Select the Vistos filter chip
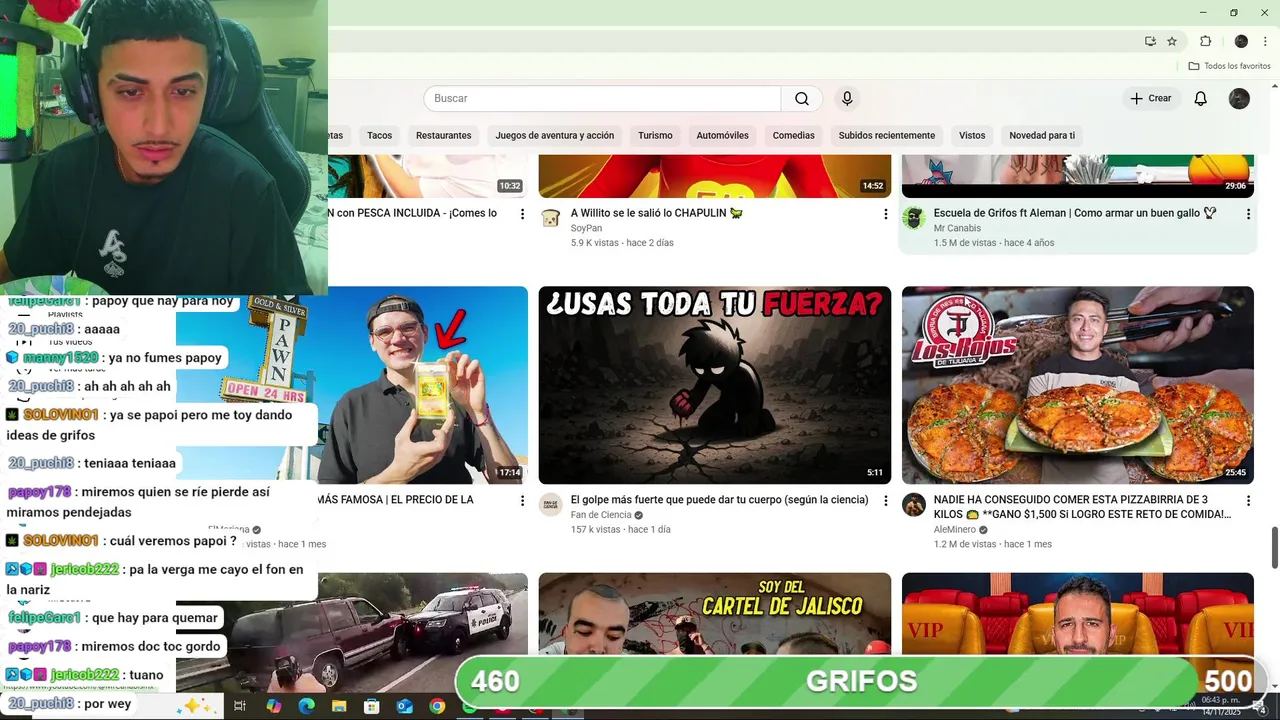 point(972,135)
